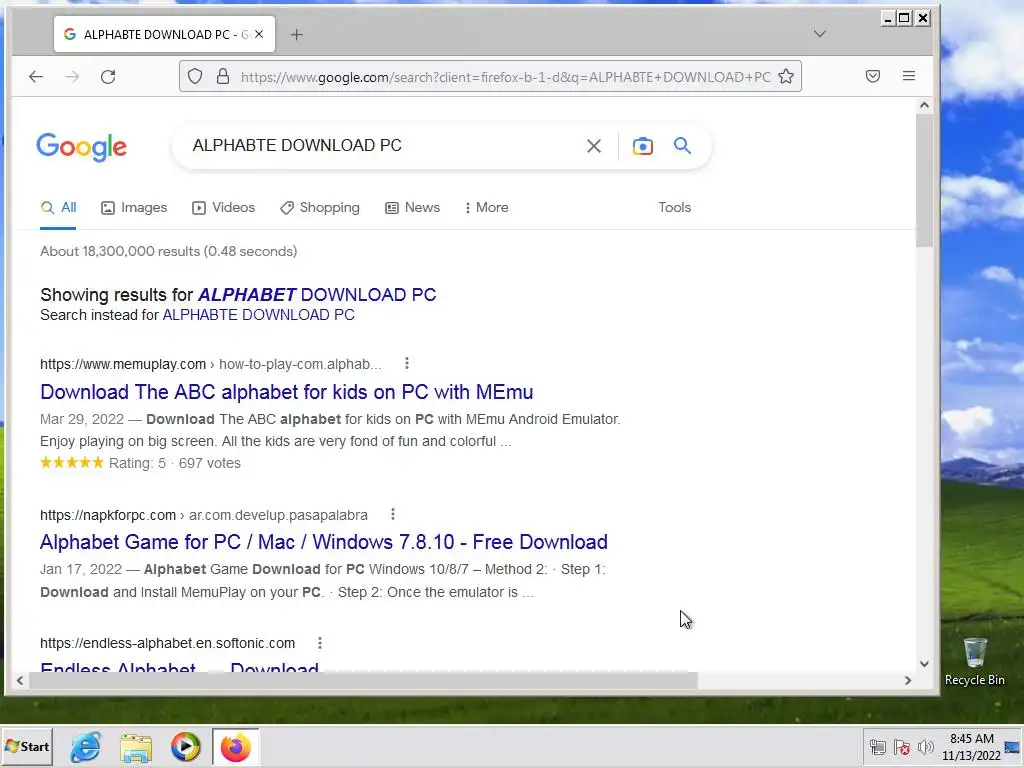Open the softonic result three-dot menu
1024x768 pixels.
coord(320,643)
